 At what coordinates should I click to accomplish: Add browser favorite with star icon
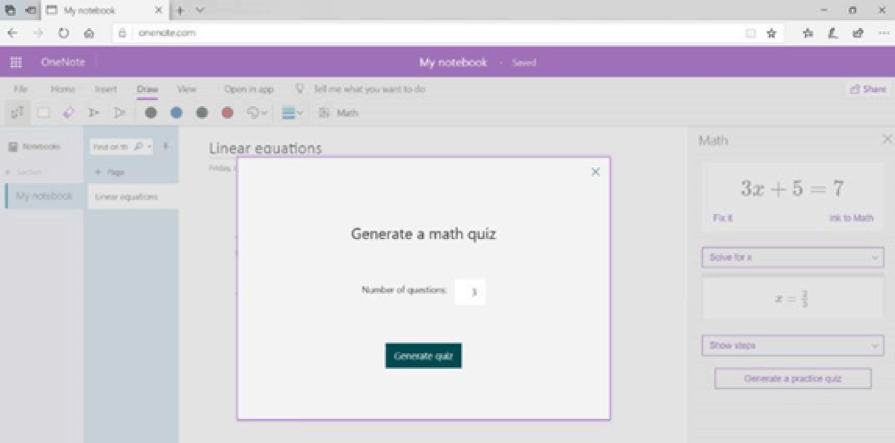[771, 33]
